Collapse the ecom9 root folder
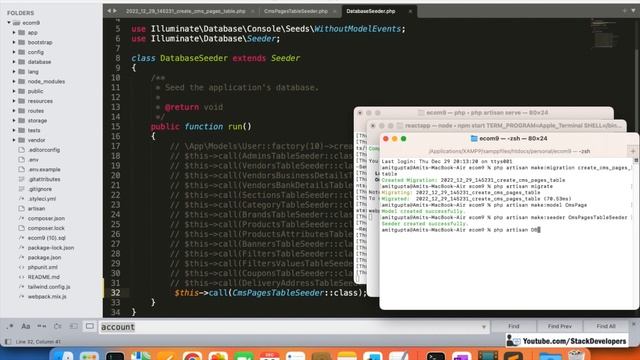Viewport: 640px width, 360px height. point(9,23)
